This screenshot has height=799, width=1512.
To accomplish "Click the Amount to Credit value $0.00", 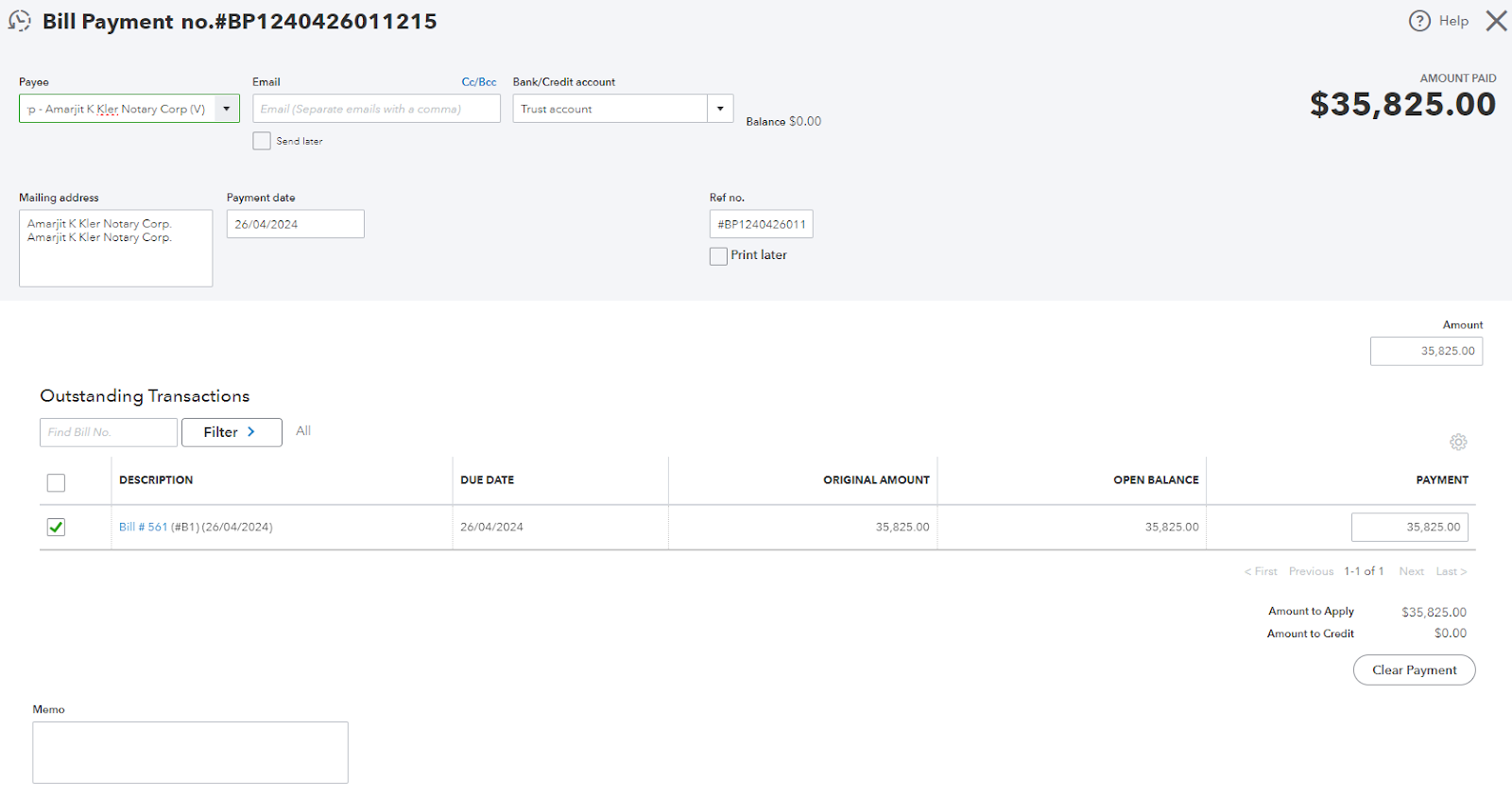I will point(1451,634).
